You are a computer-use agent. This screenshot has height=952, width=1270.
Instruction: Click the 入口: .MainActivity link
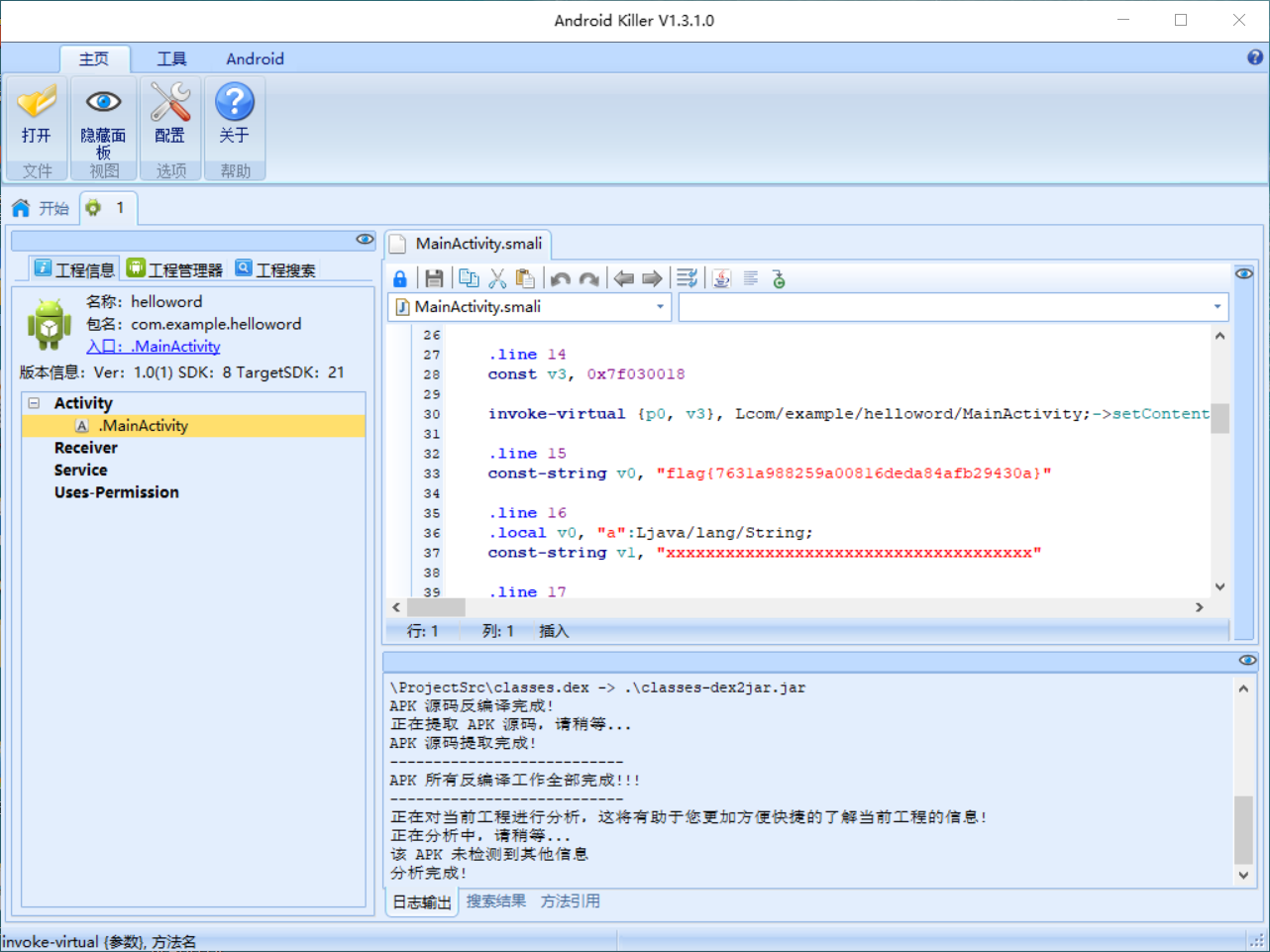pyautogui.click(x=154, y=346)
